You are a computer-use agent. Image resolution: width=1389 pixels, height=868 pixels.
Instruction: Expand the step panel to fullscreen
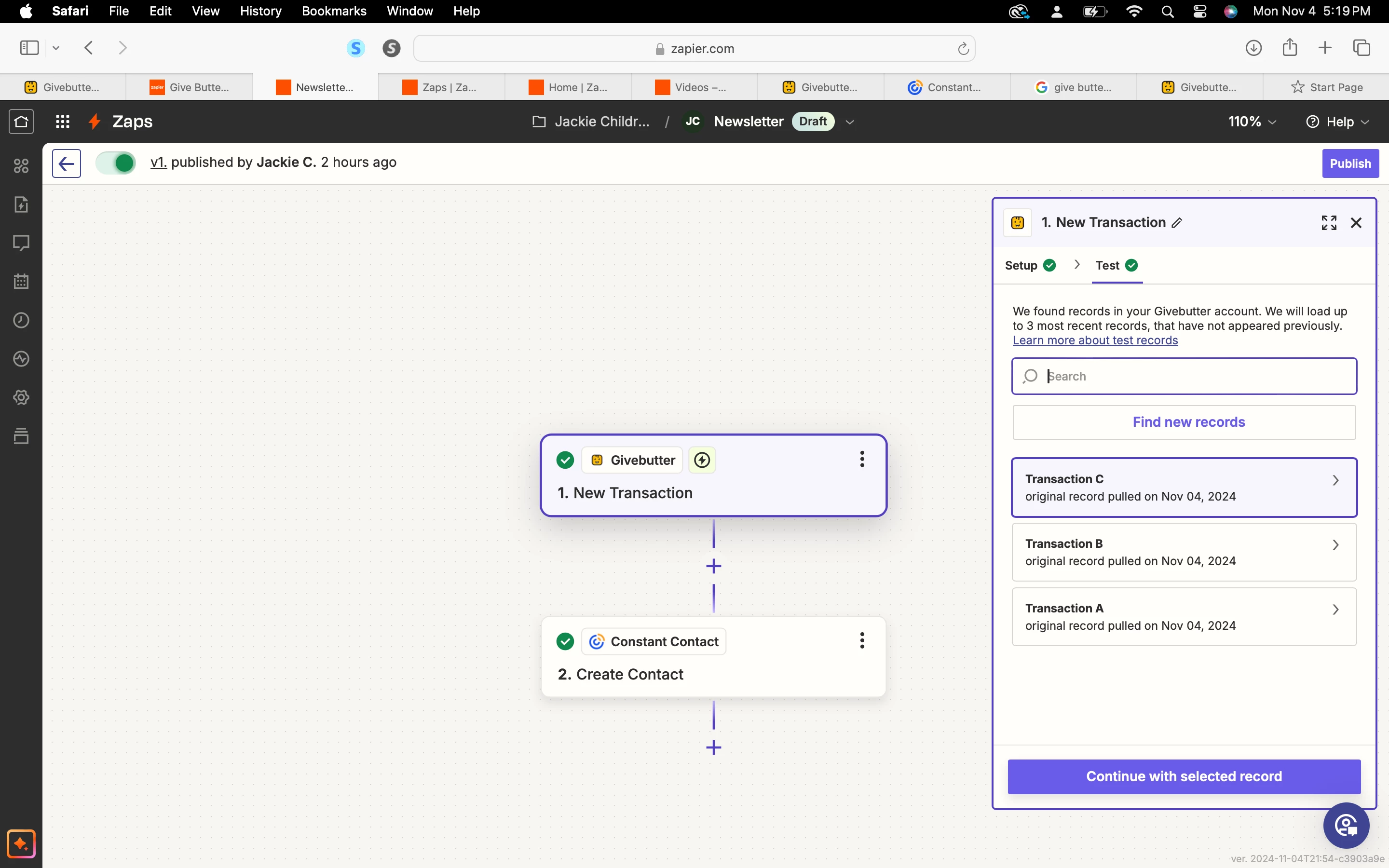(1329, 223)
